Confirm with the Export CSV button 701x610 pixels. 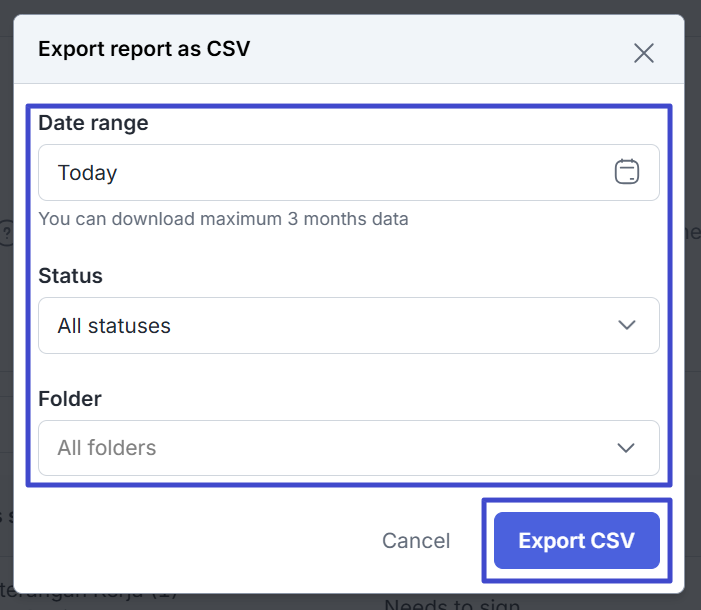point(577,540)
